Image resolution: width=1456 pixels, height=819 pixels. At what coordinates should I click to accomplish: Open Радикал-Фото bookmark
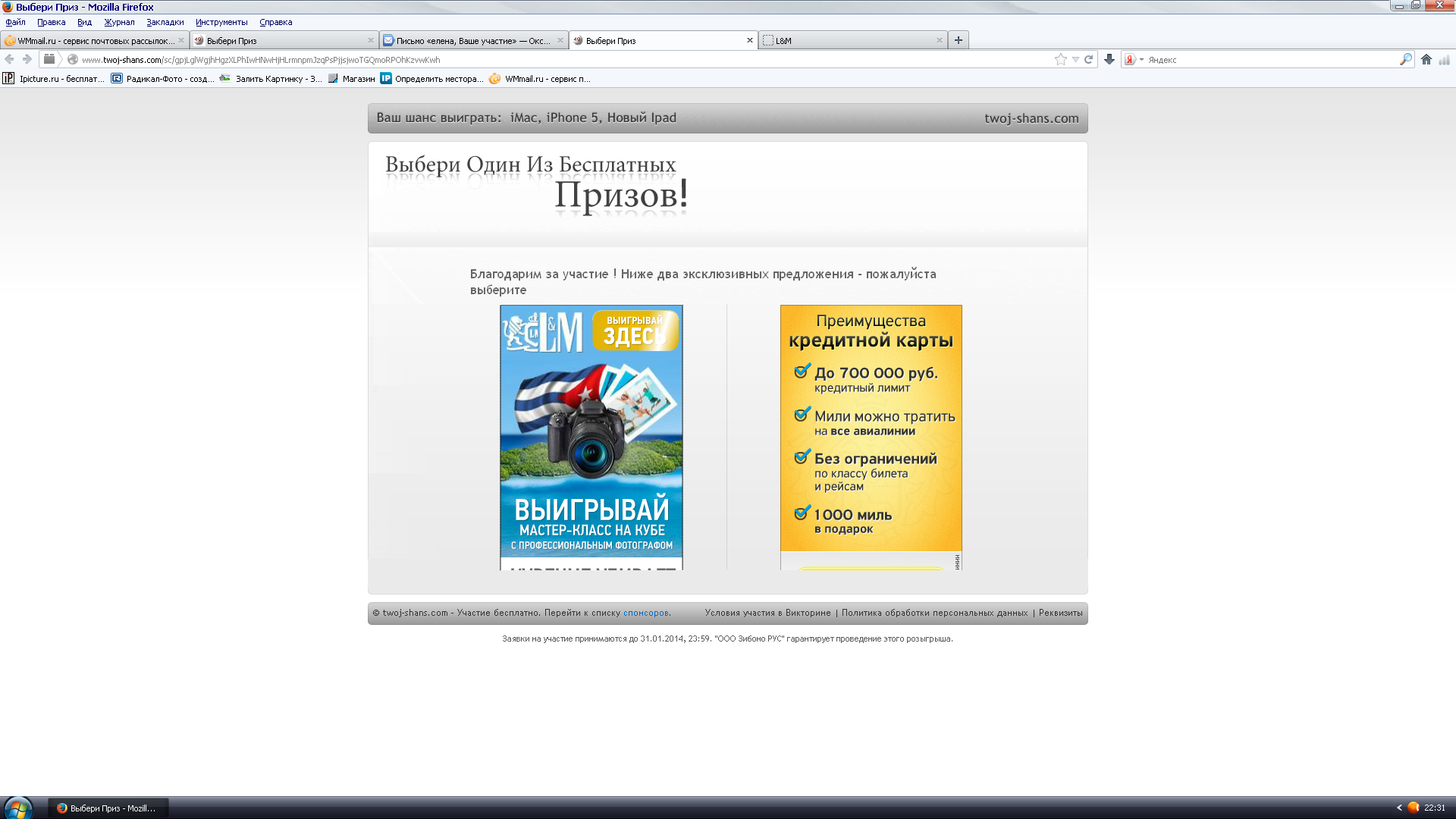[162, 78]
